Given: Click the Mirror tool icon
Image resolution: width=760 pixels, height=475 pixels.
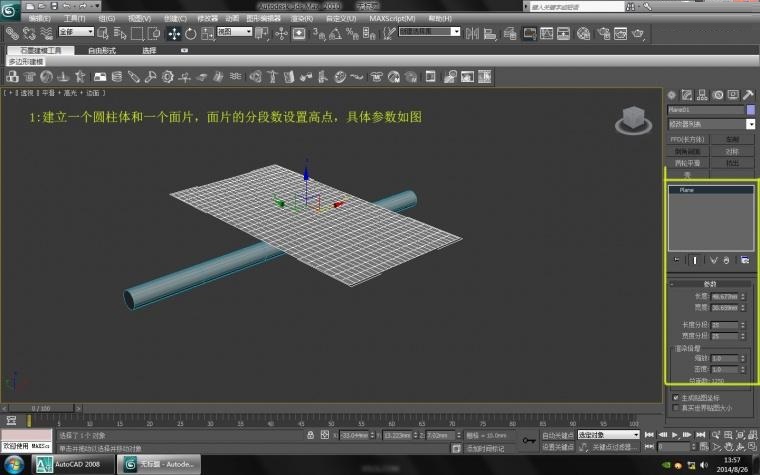Looking at the screenshot, I should tap(472, 33).
